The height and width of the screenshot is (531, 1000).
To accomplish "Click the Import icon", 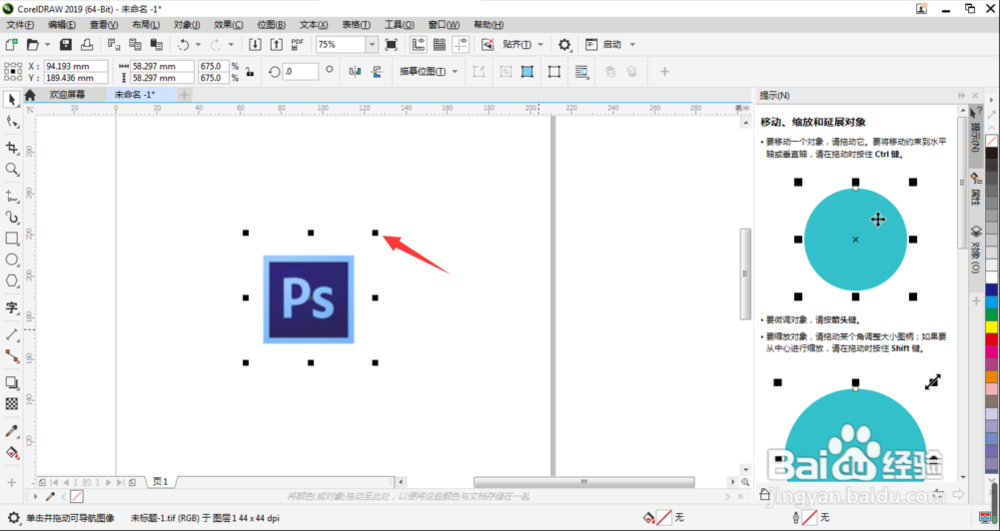I will click(x=255, y=45).
